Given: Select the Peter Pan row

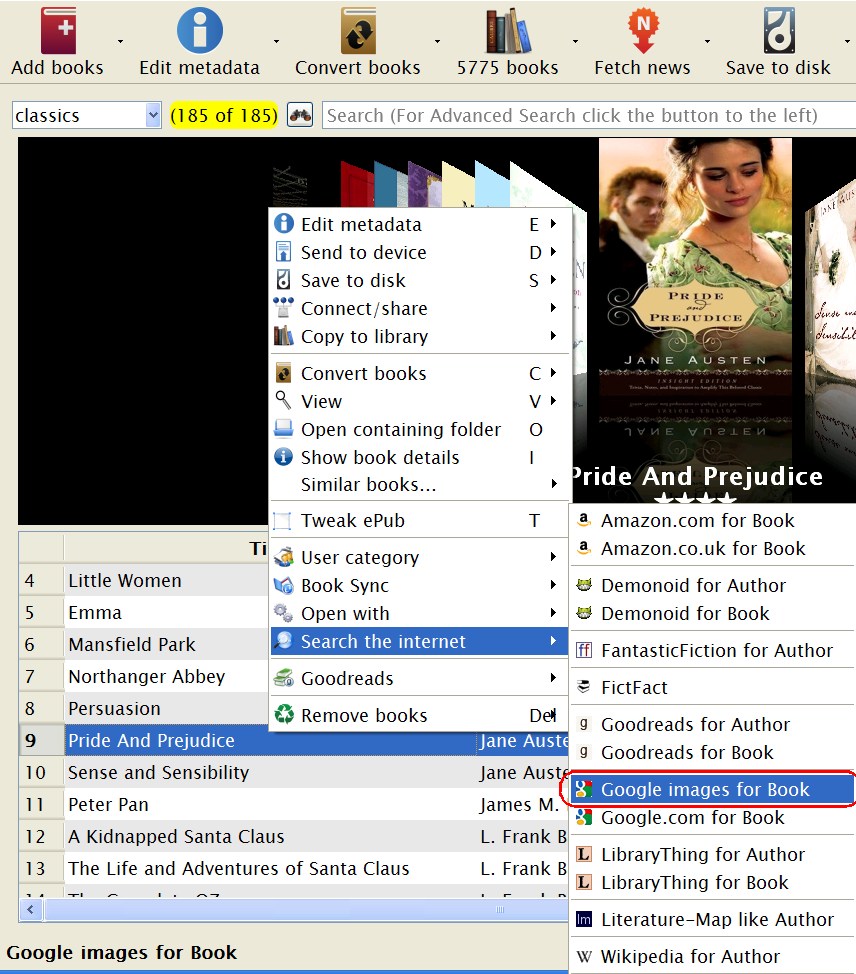Looking at the screenshot, I should coord(294,804).
